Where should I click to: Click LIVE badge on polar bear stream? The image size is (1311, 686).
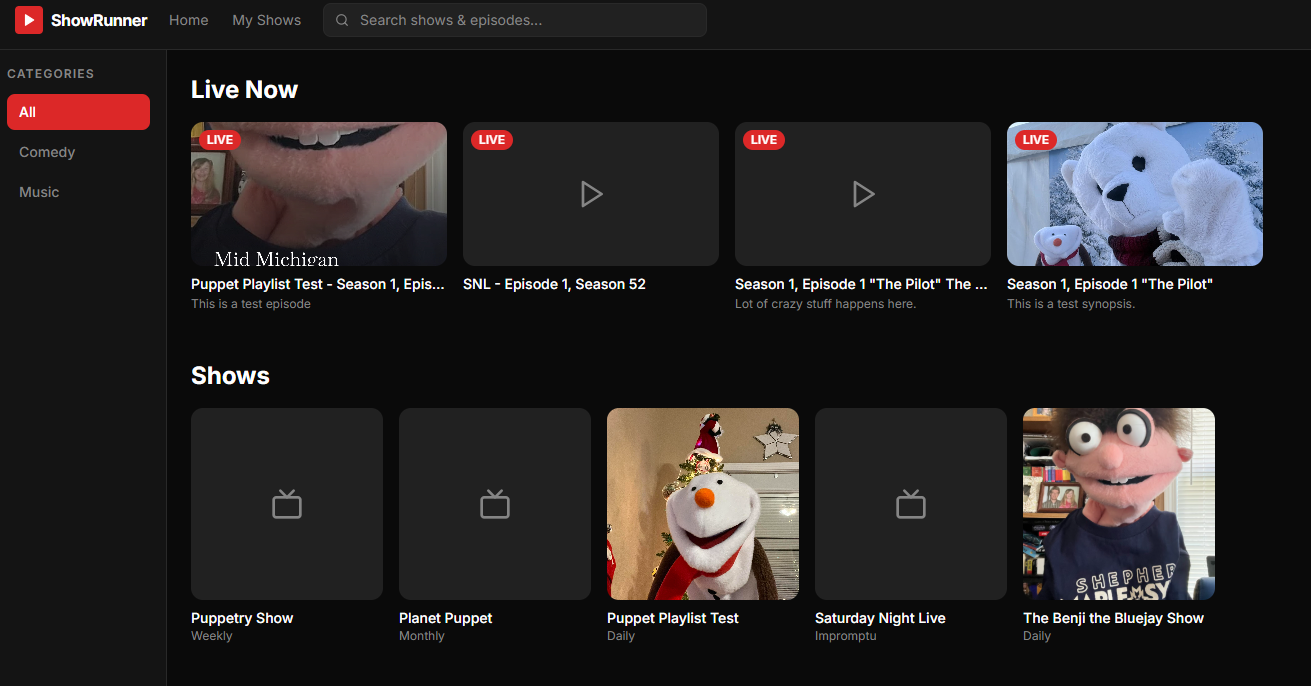pos(1036,140)
